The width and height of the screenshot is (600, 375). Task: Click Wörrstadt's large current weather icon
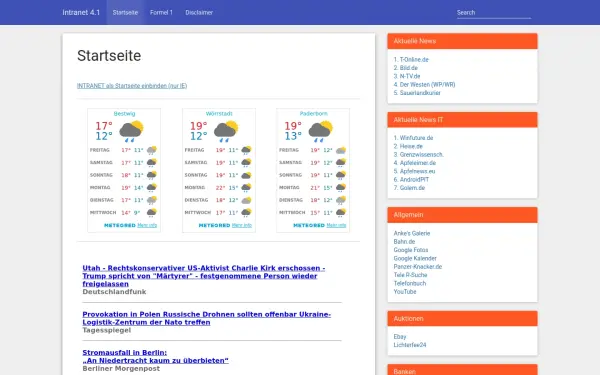pyautogui.click(x=226, y=131)
